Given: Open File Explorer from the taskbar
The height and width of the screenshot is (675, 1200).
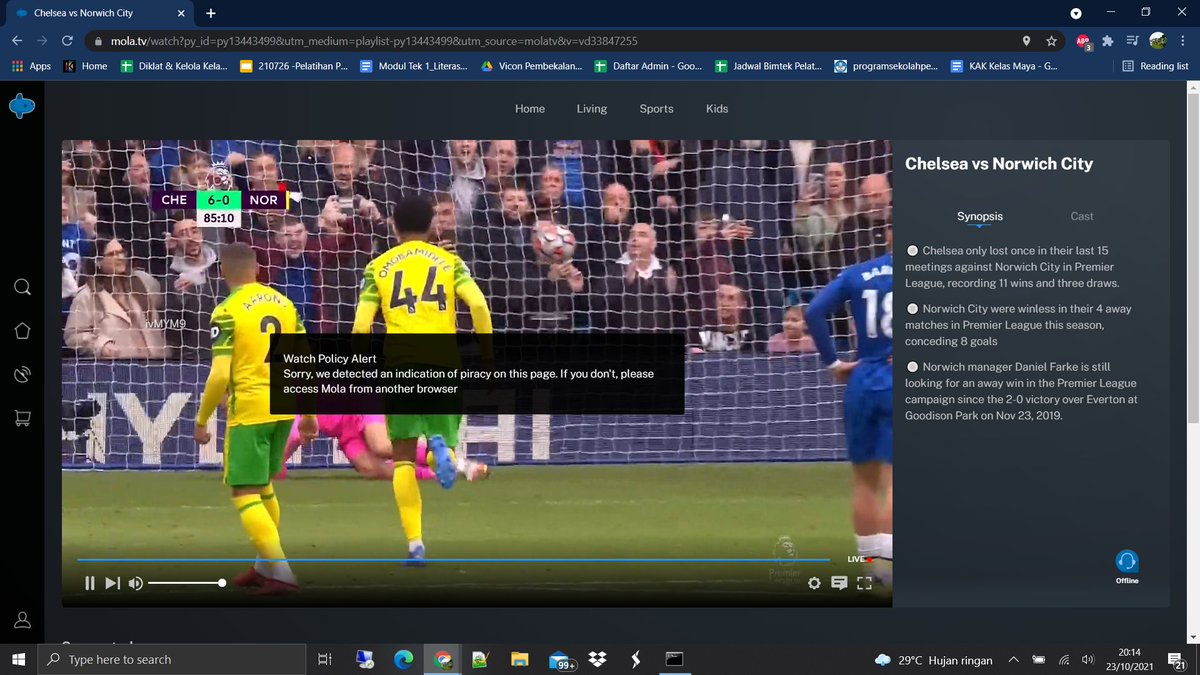Looking at the screenshot, I should tap(519, 659).
